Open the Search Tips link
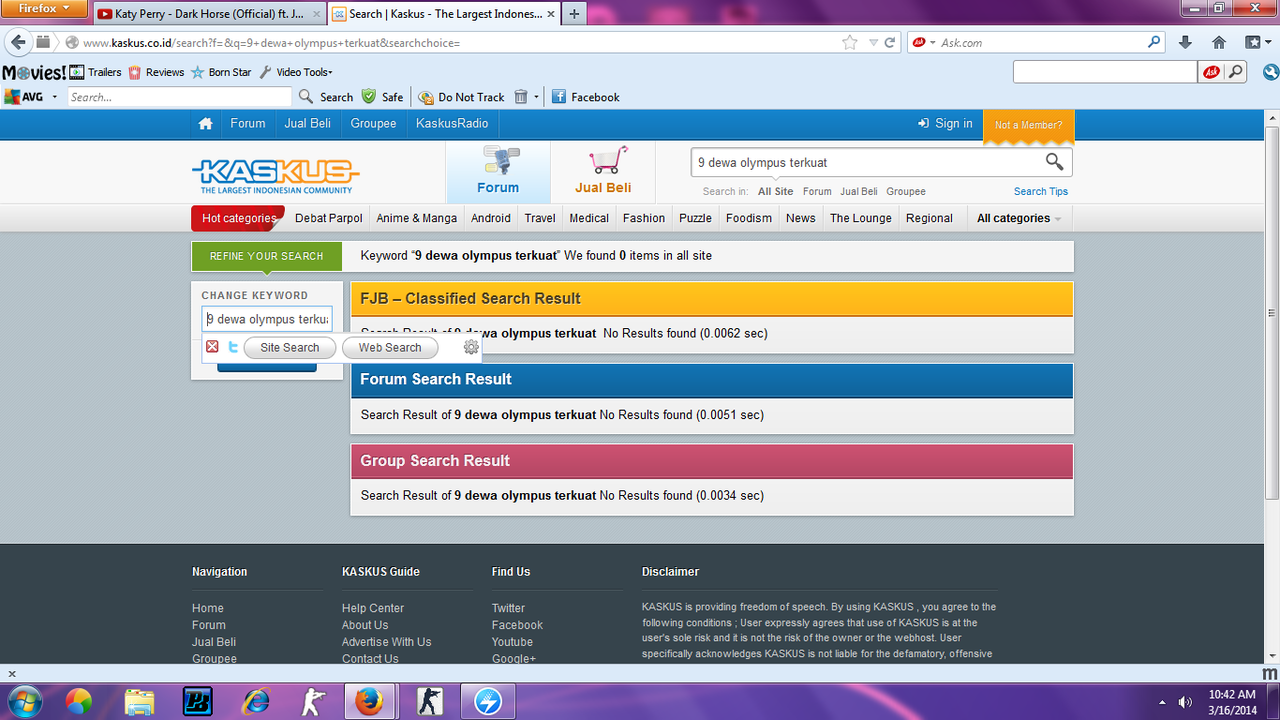The width and height of the screenshot is (1280, 720). click(x=1040, y=191)
